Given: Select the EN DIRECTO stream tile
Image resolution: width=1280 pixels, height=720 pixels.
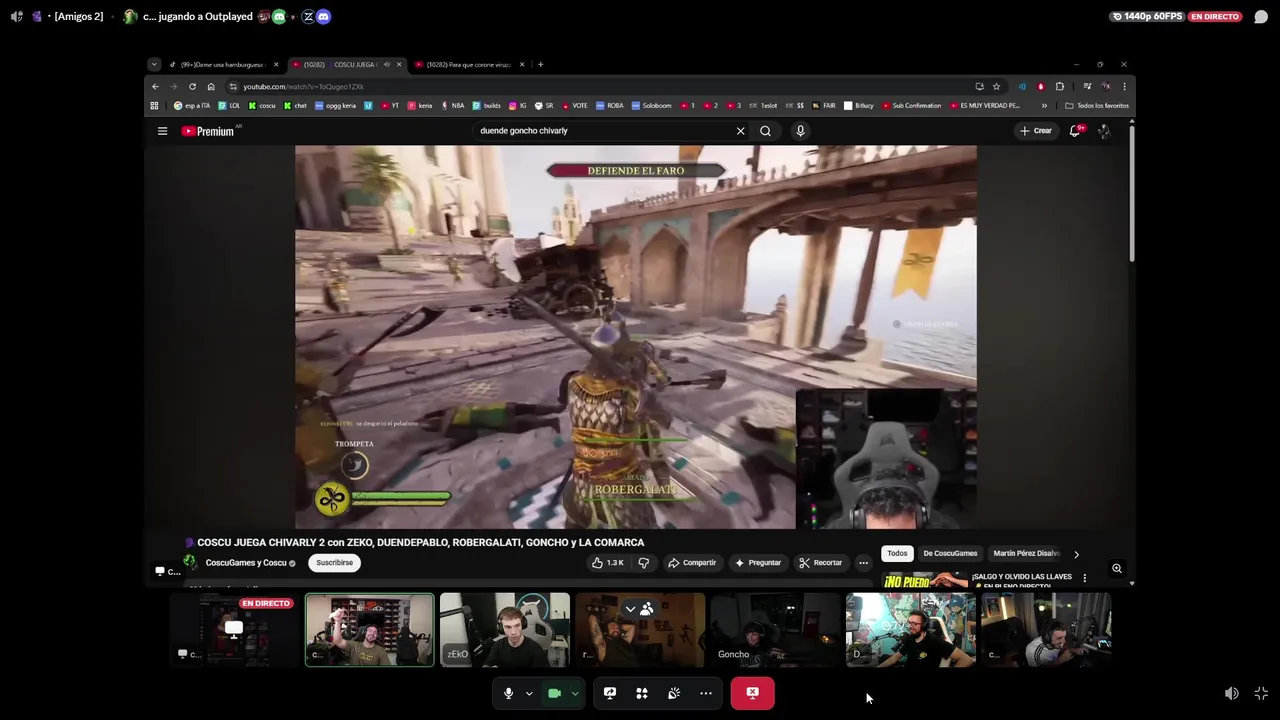Looking at the screenshot, I should tap(234, 630).
